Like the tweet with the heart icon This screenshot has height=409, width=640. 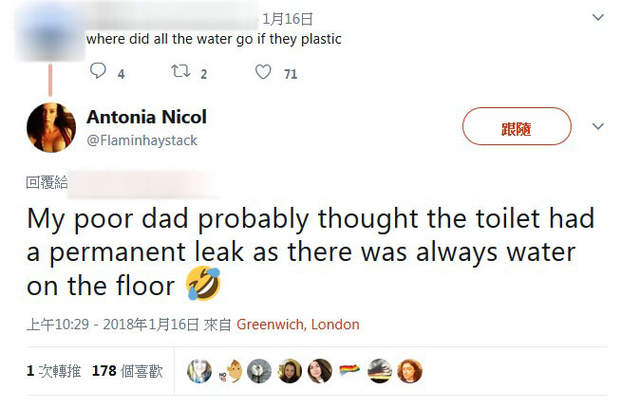262,72
